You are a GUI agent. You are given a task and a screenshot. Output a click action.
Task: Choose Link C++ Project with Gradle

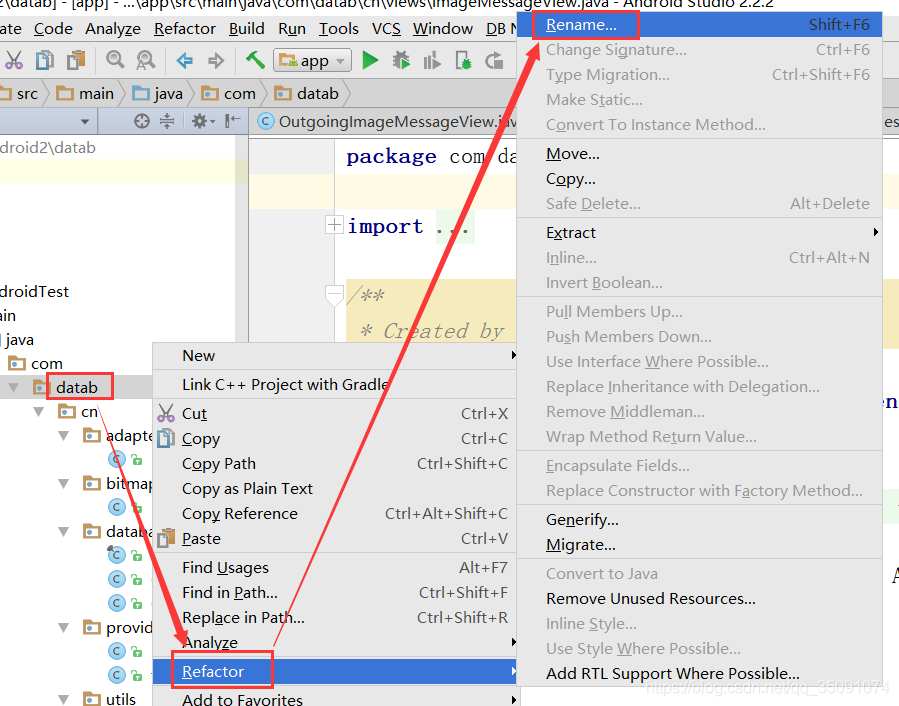click(335, 384)
